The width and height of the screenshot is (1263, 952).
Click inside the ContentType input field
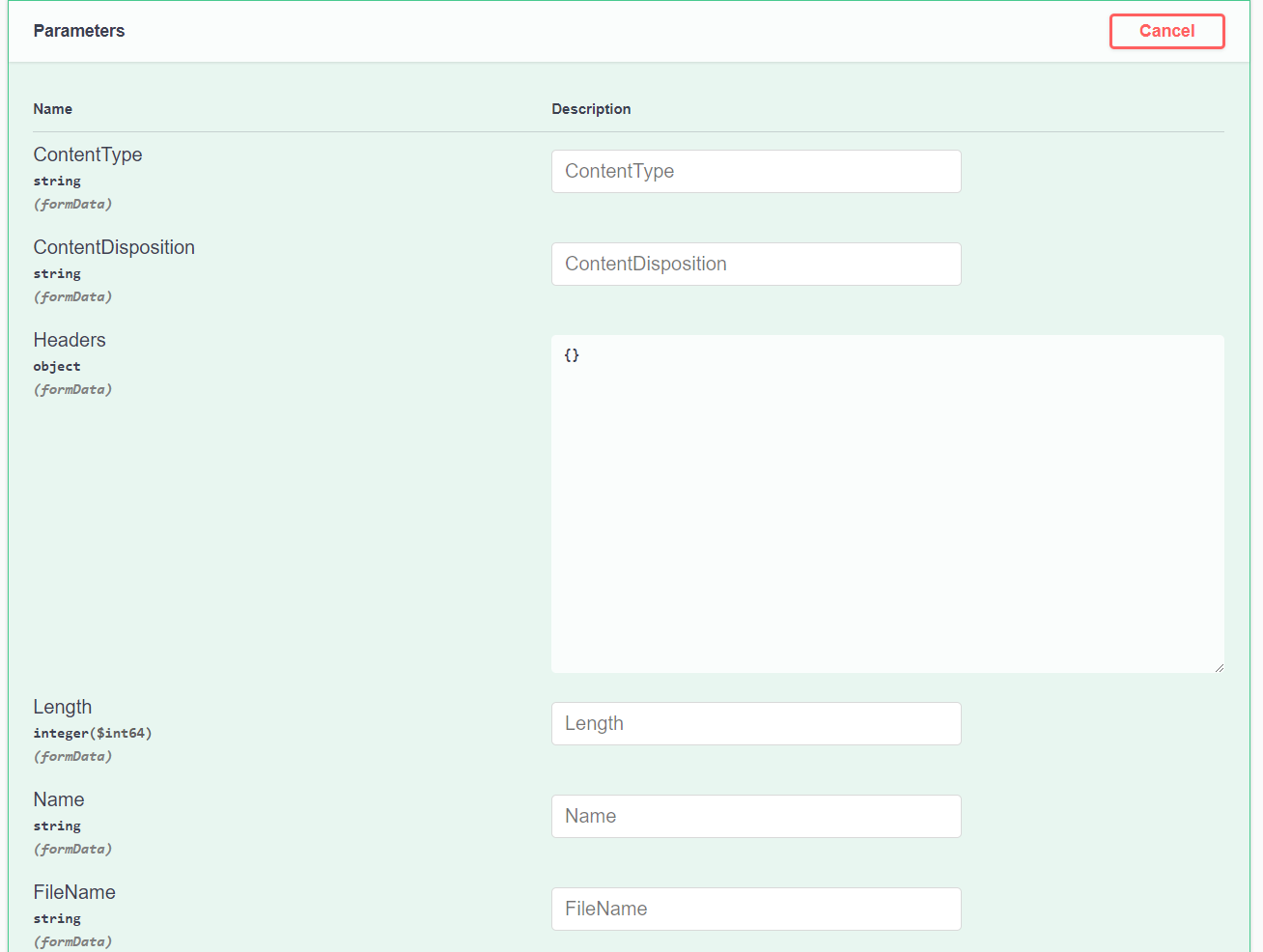tap(756, 171)
